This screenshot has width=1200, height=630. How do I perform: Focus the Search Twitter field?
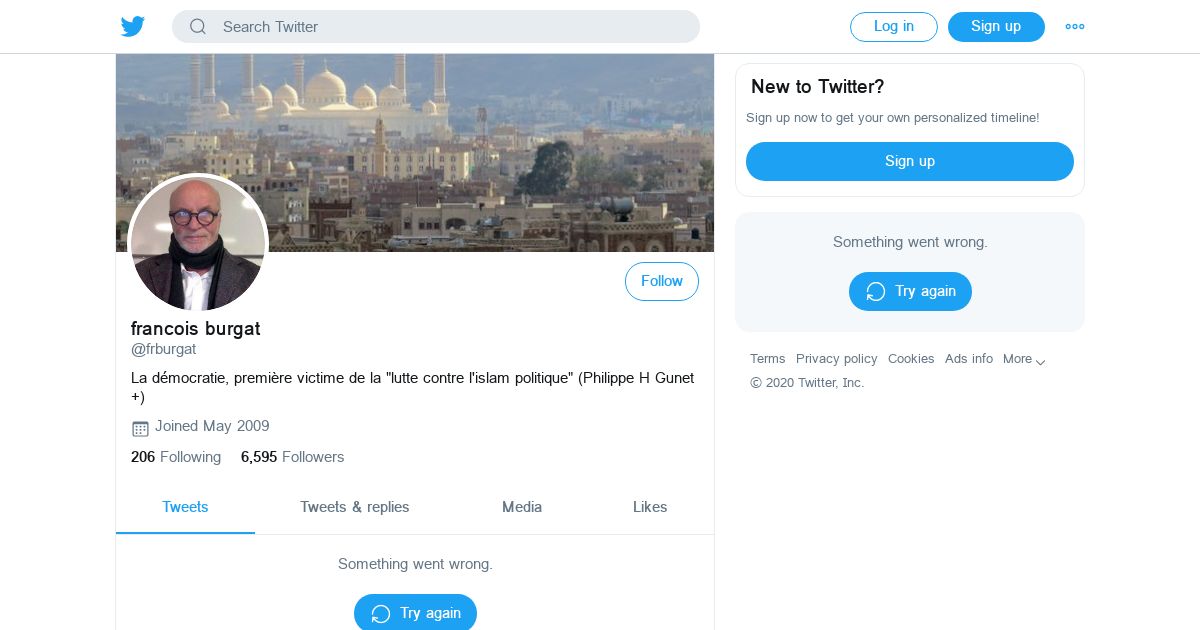pyautogui.click(x=450, y=27)
